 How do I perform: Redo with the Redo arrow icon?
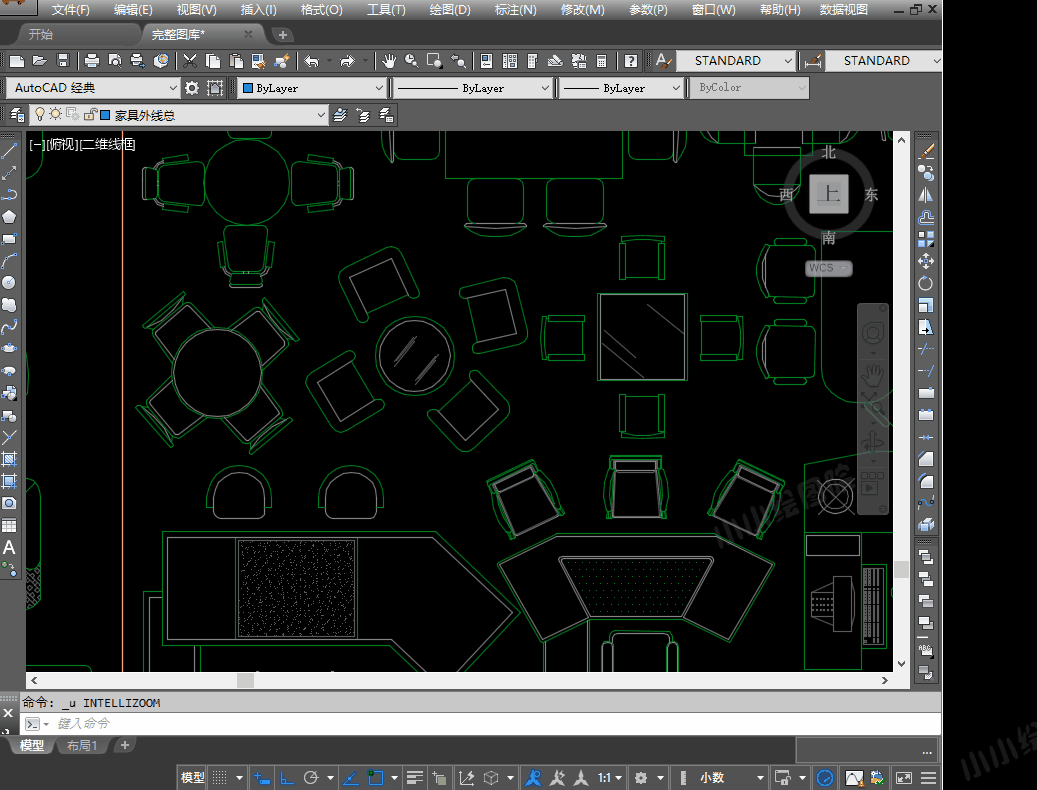347,61
